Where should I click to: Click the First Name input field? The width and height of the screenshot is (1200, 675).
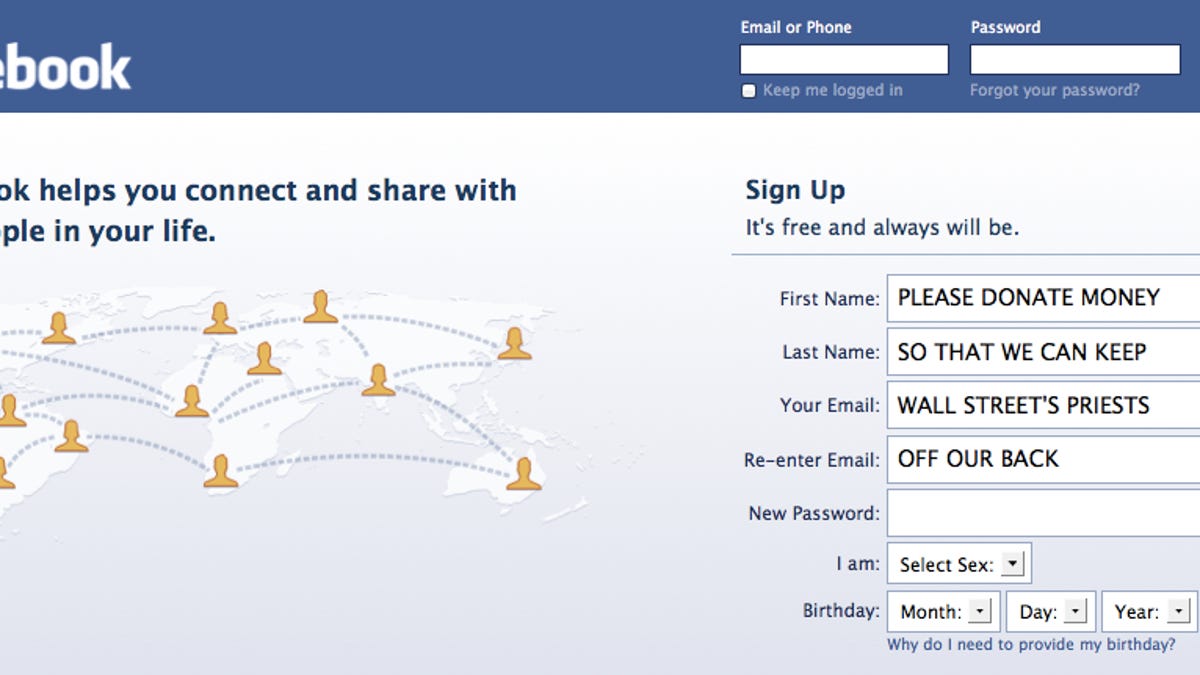click(x=1043, y=298)
